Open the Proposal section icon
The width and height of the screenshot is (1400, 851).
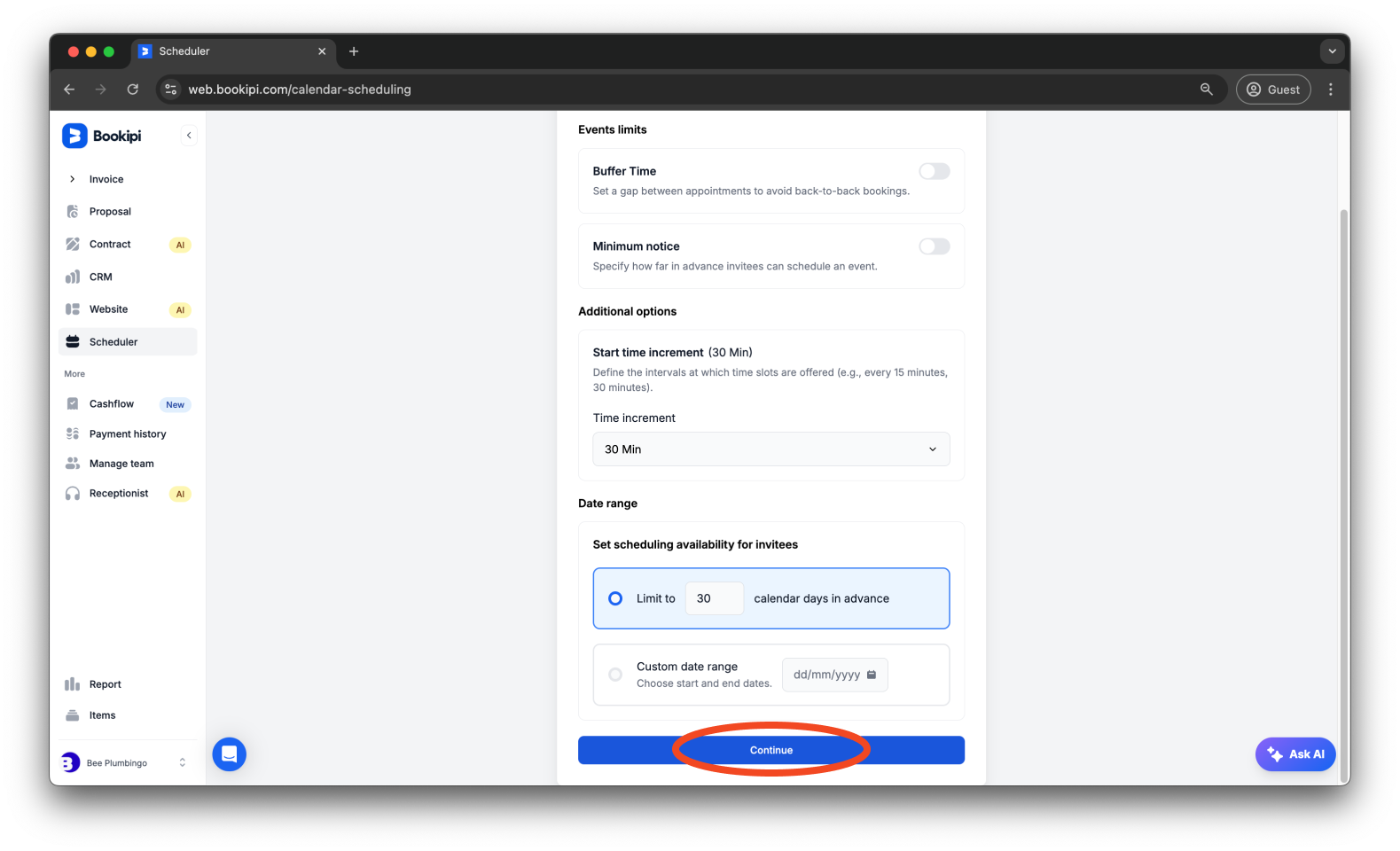(x=73, y=211)
